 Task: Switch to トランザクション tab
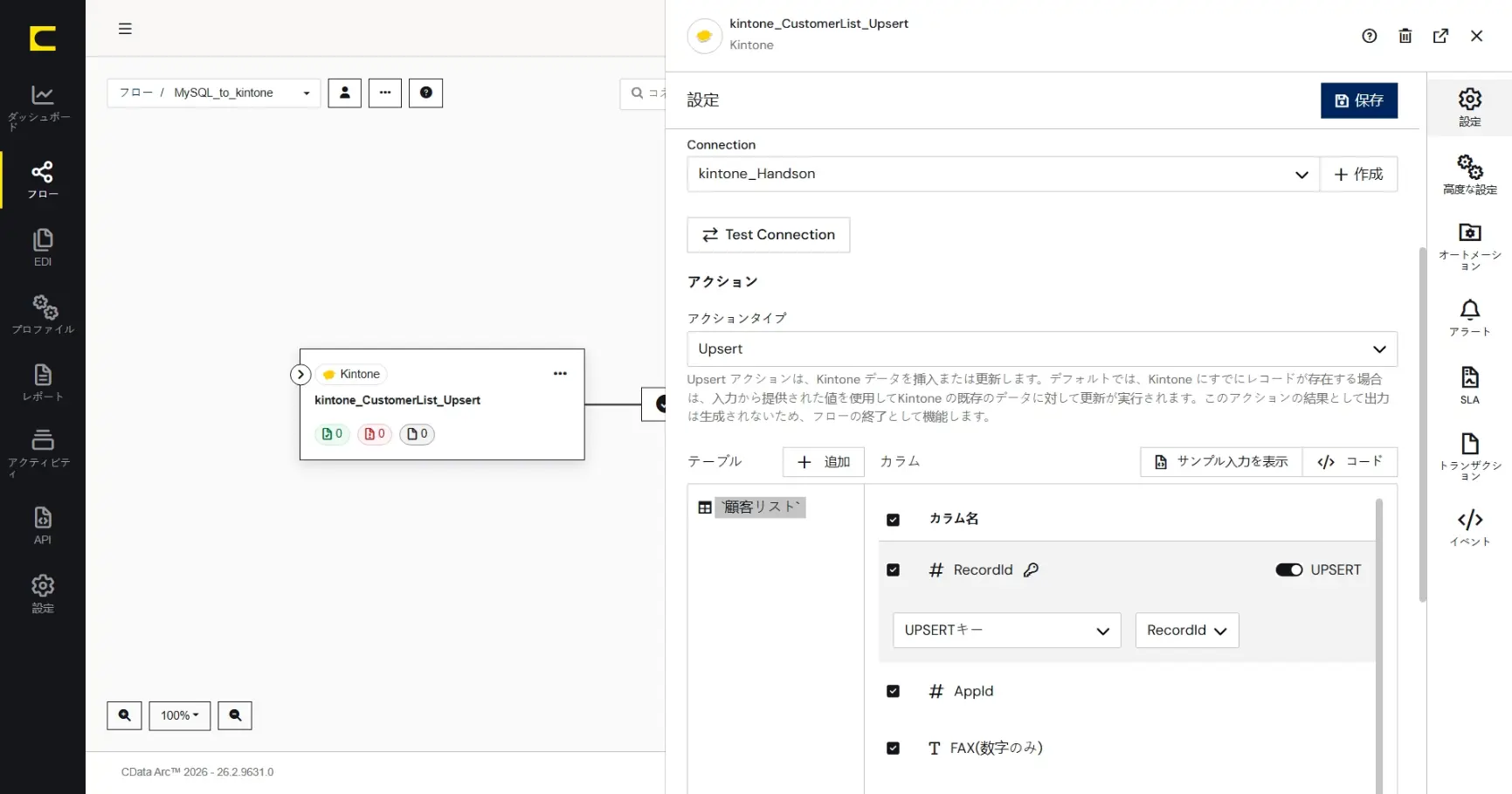point(1470,457)
